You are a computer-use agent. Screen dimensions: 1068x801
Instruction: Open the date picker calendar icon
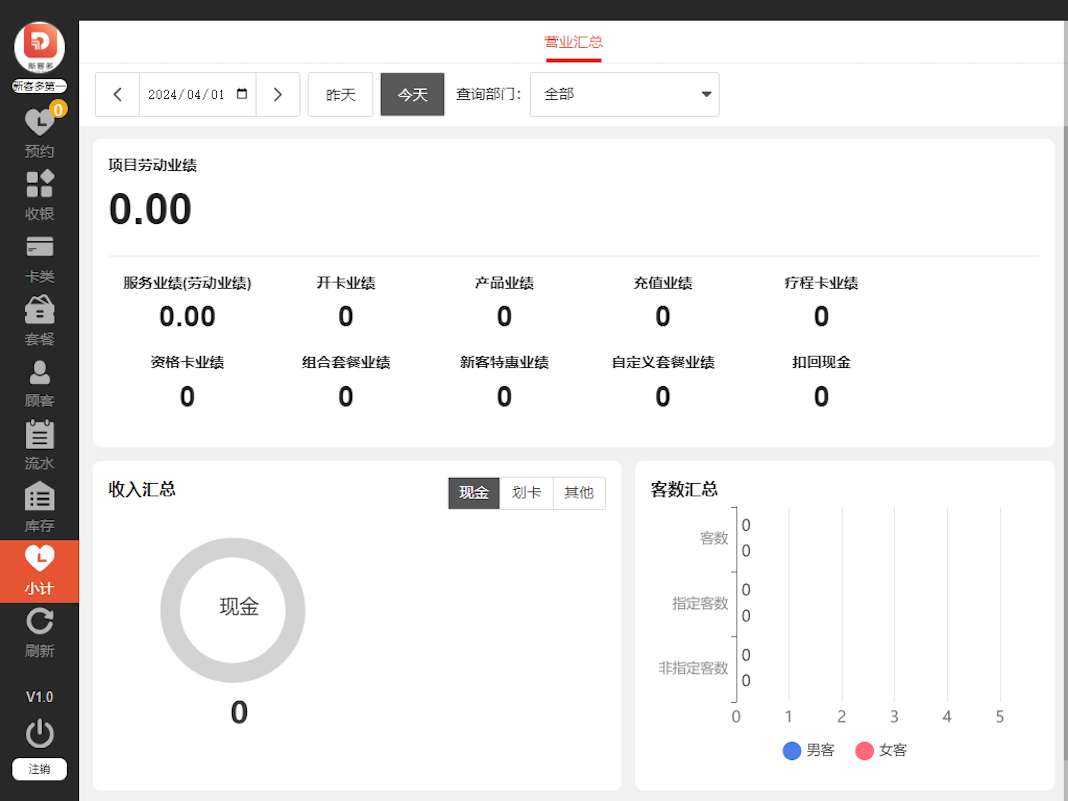click(x=242, y=94)
